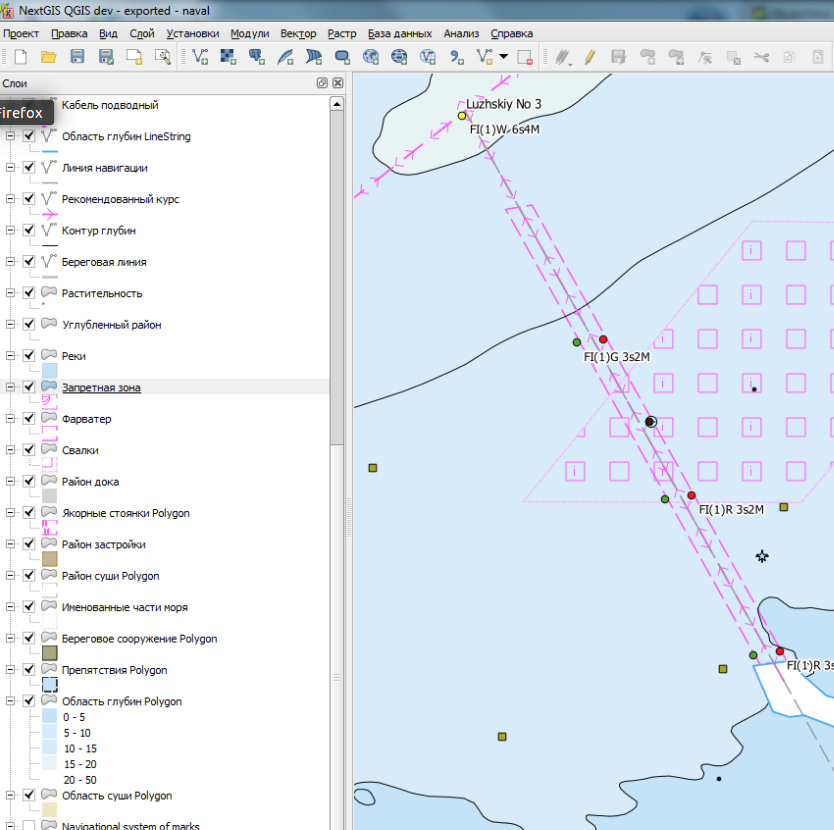The image size is (834, 830).
Task: Open the Растр menu
Action: point(342,33)
